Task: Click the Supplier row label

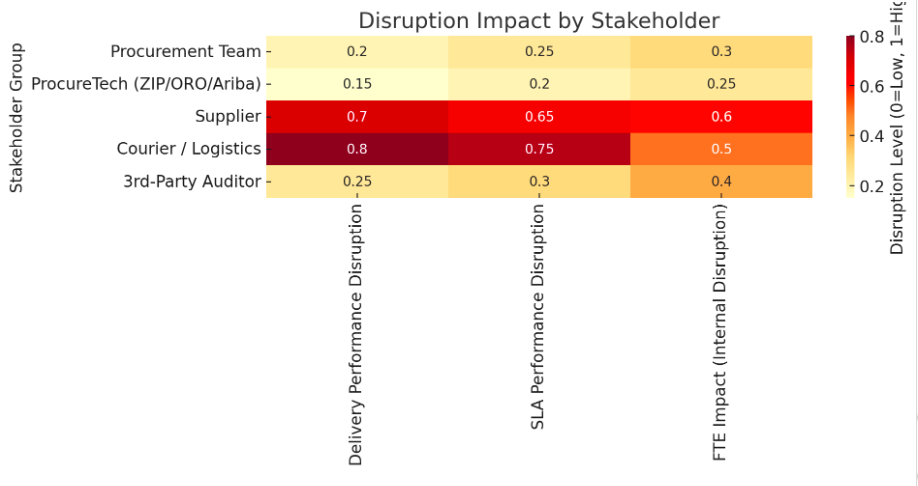Action: point(228,117)
